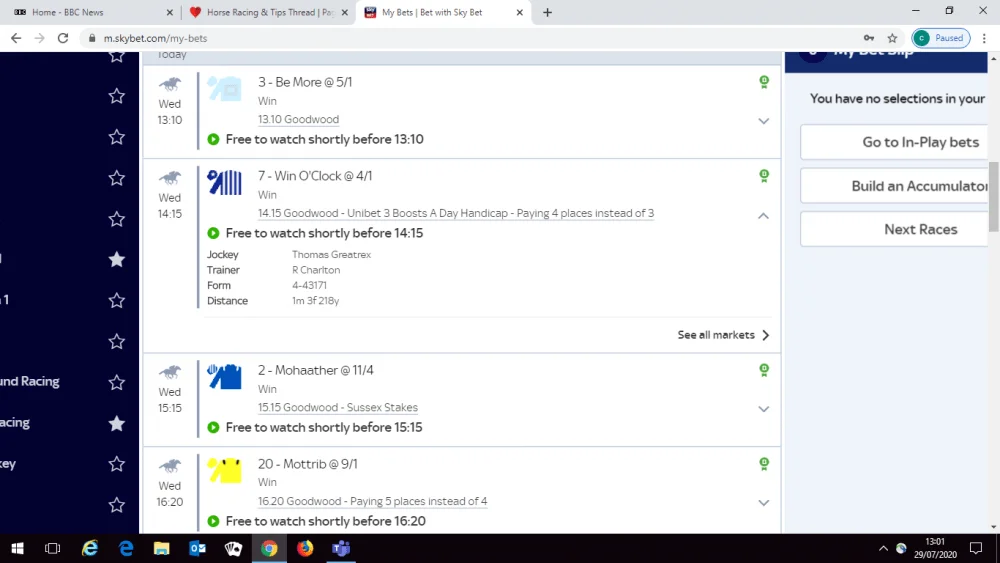
Task: Expand the Mohaather bet details chevron
Action: 763,409
